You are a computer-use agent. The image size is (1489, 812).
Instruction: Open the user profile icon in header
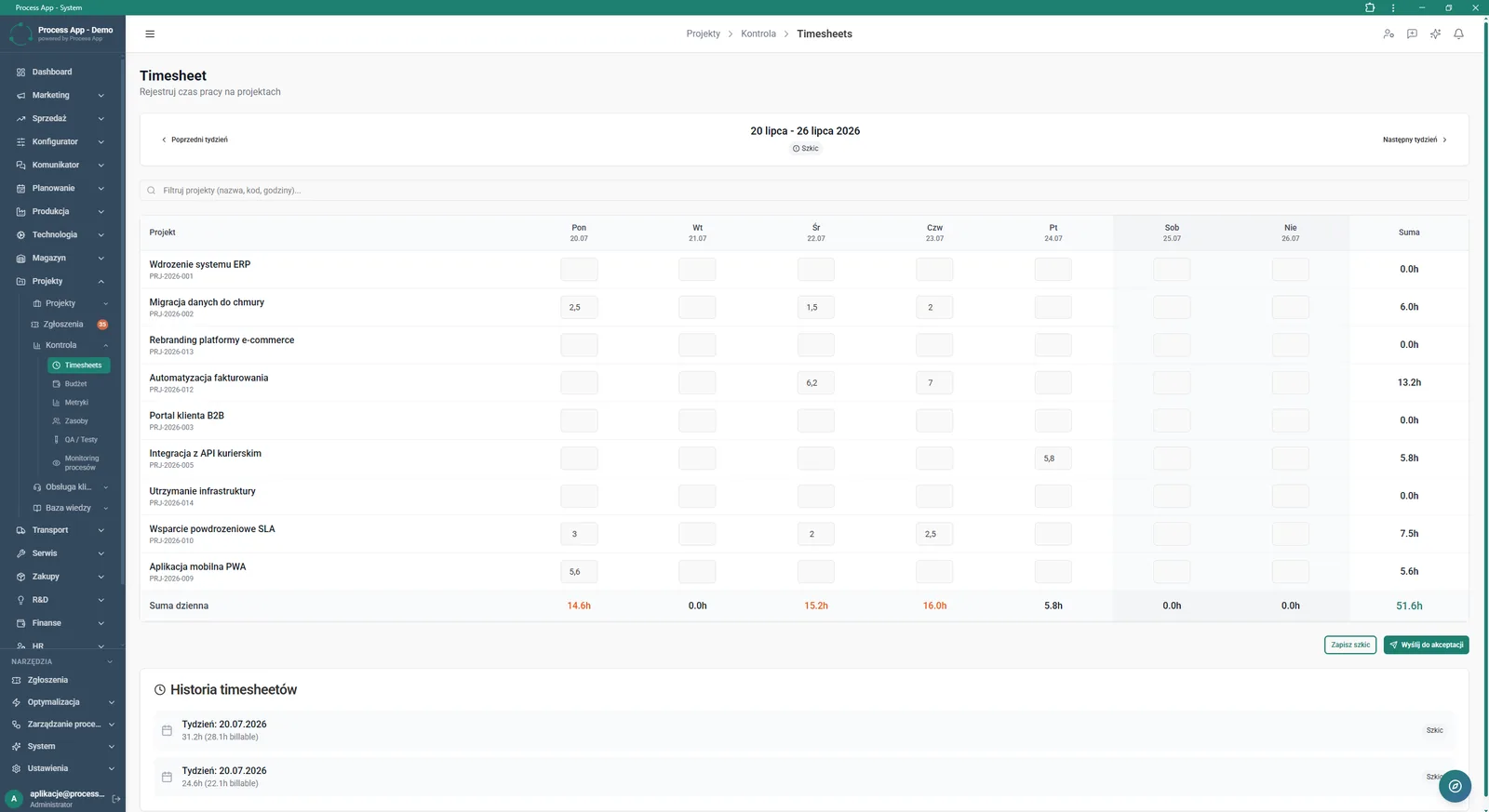(x=1388, y=33)
